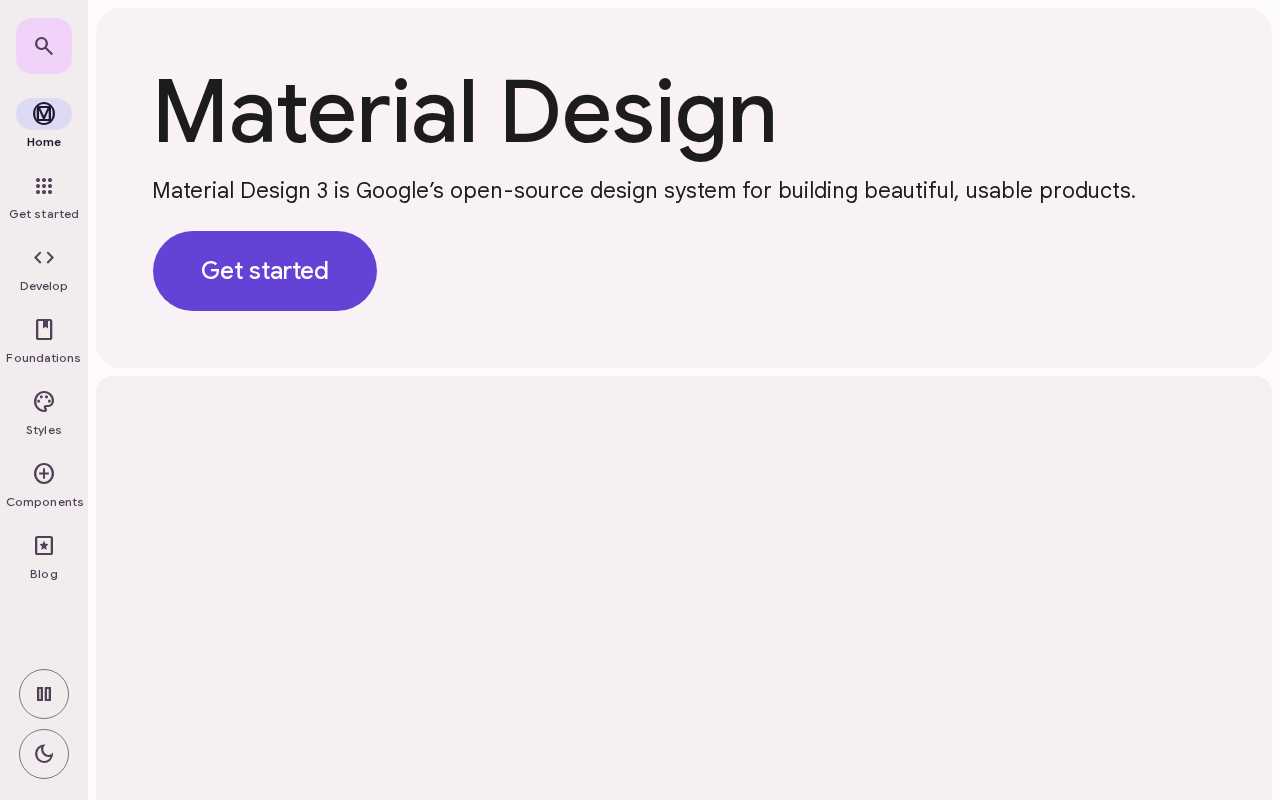The image size is (1280, 800).
Task: Open the Foundations section from the sidebar
Action: [43, 358]
